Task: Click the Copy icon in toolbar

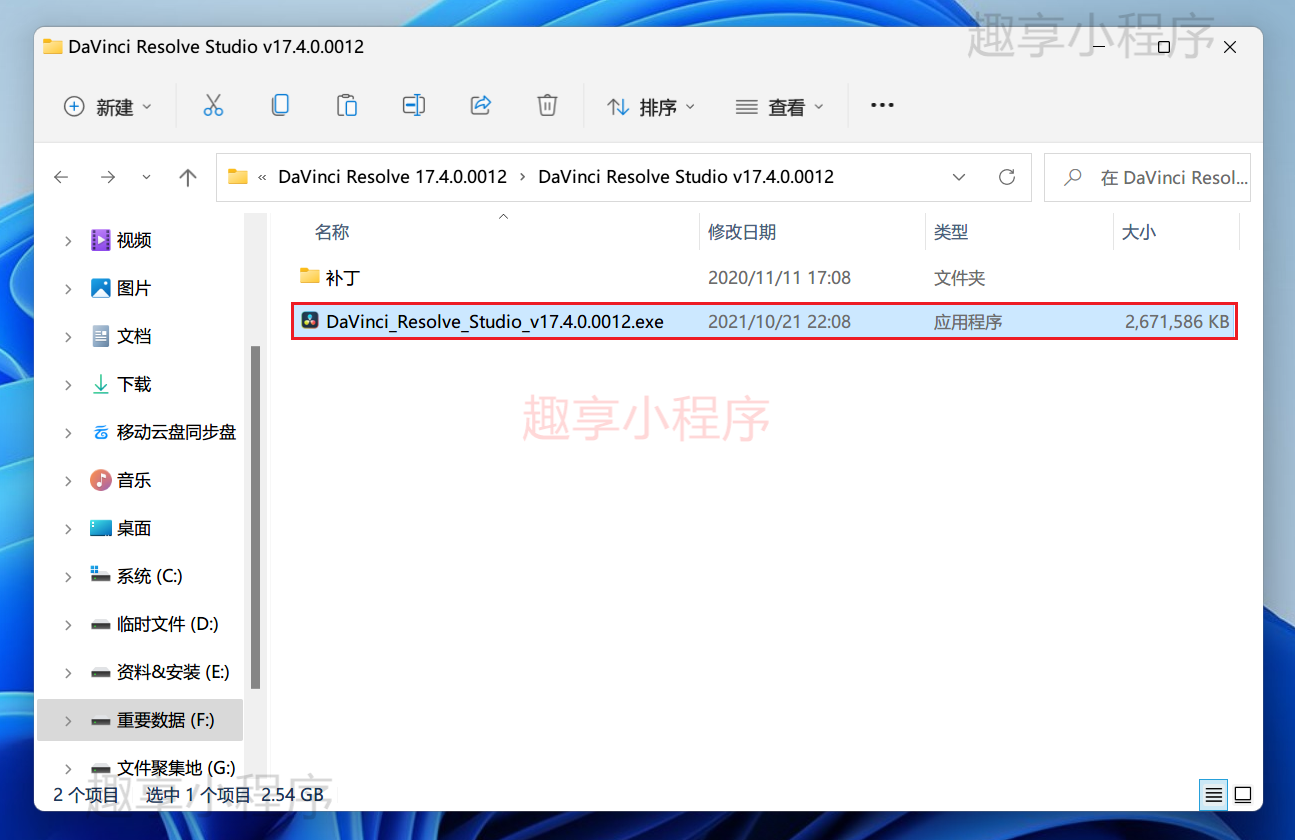Action: click(281, 105)
